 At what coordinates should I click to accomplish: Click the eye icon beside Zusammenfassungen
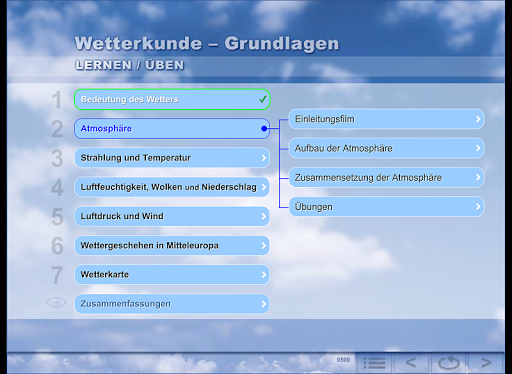[56, 302]
